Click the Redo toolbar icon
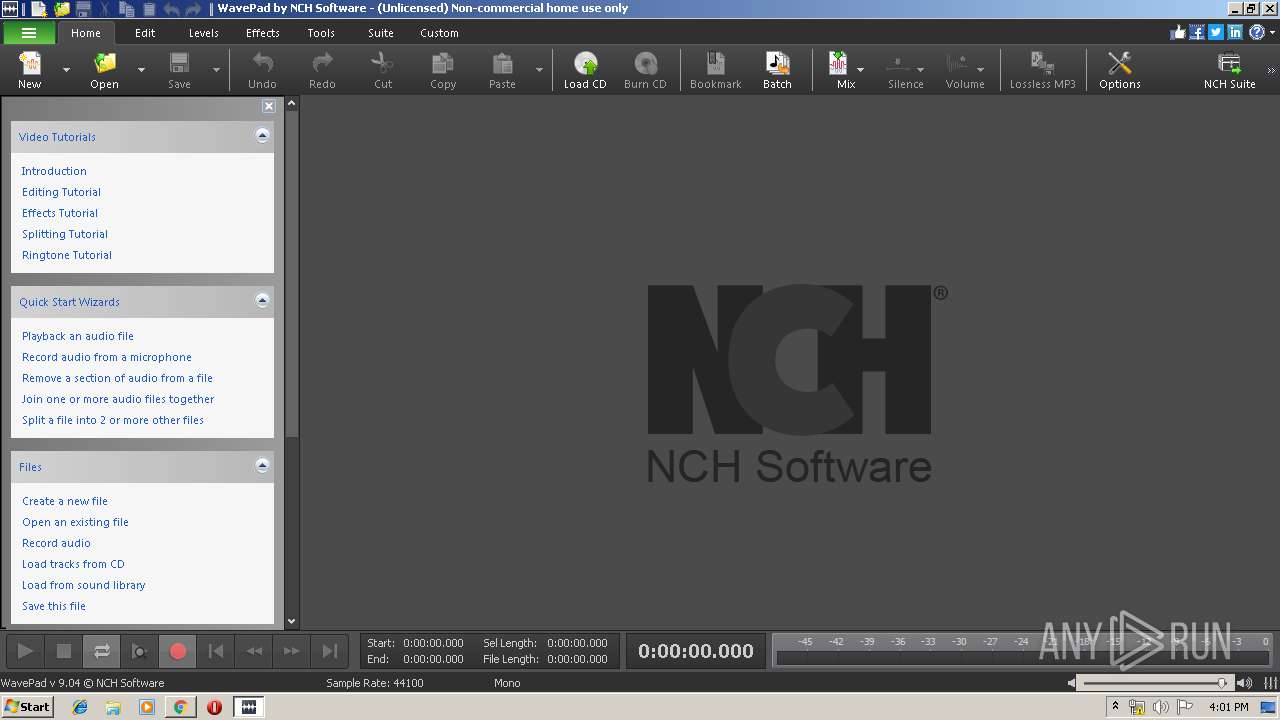 (x=322, y=70)
